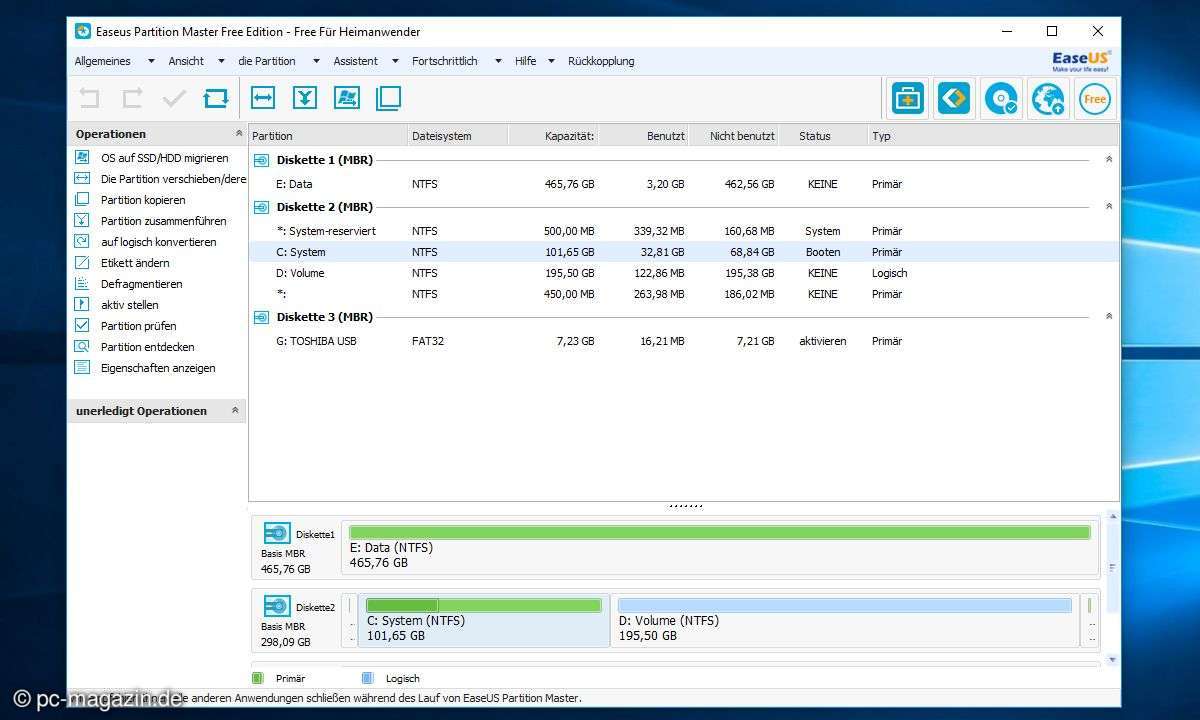Click the Nicht benutzt column header
The height and width of the screenshot is (720, 1200).
(x=733, y=136)
